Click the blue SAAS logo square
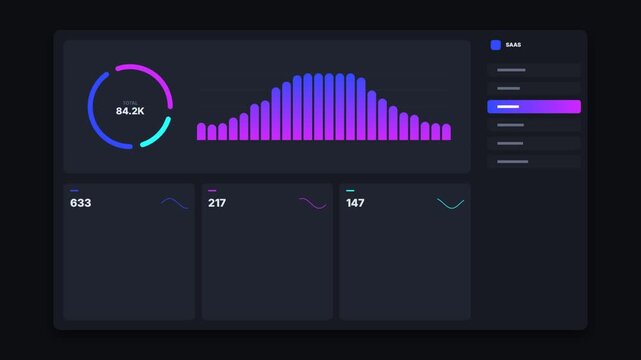641x360 pixels. [495, 45]
